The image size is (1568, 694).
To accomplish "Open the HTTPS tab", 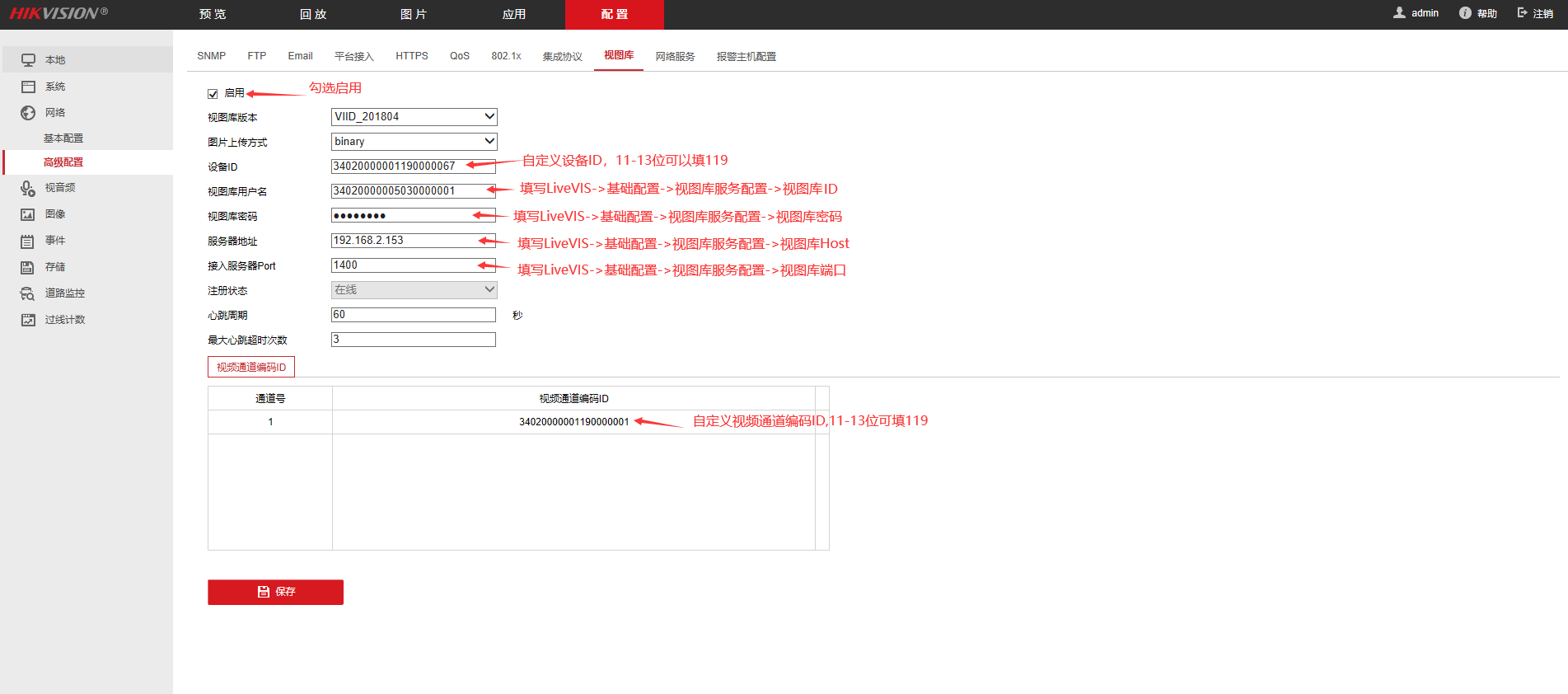I will (412, 56).
